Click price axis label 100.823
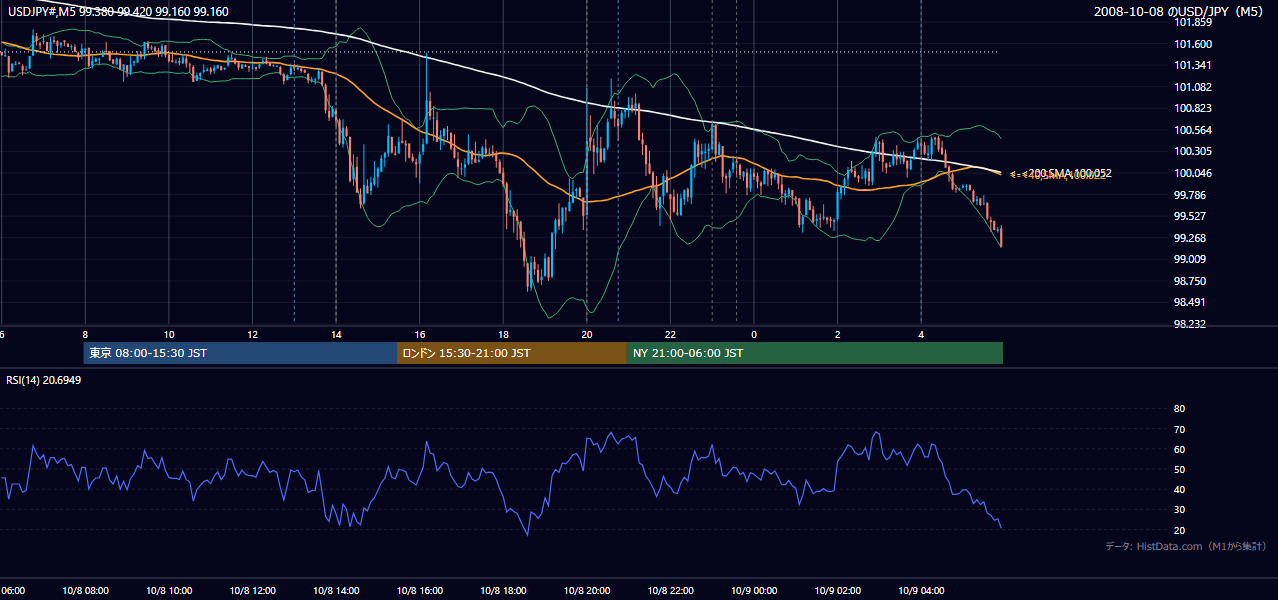Screen dimensions: 1278x600 point(1194,109)
